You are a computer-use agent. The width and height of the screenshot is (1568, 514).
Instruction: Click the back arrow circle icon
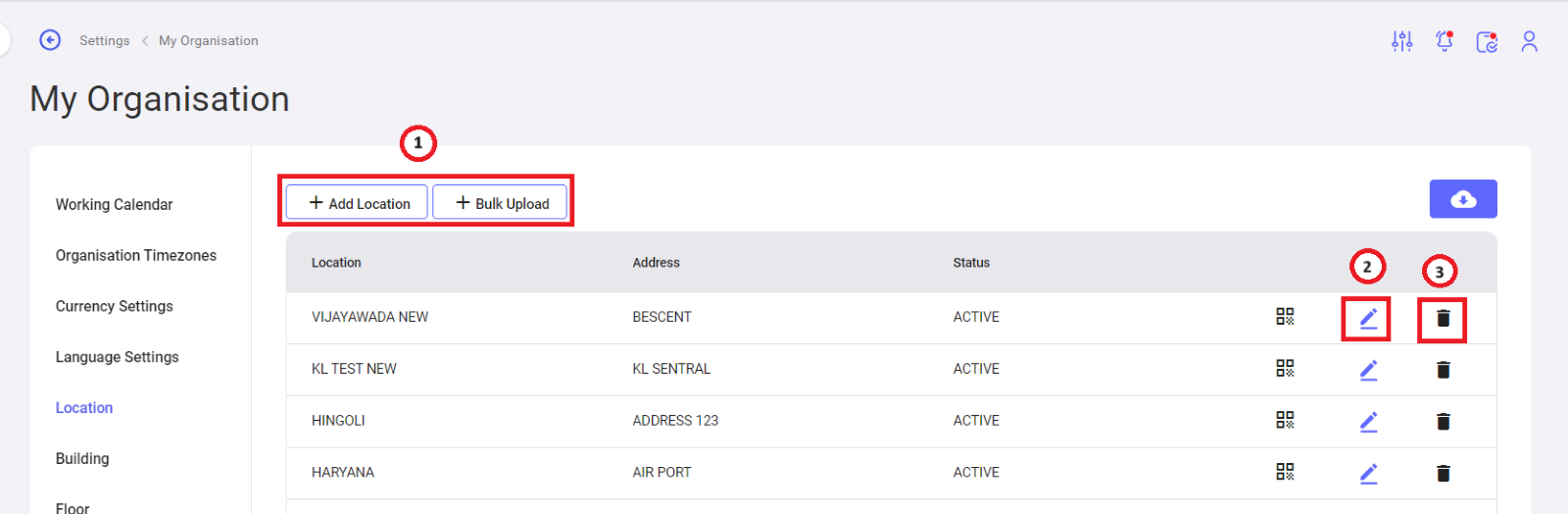click(50, 40)
